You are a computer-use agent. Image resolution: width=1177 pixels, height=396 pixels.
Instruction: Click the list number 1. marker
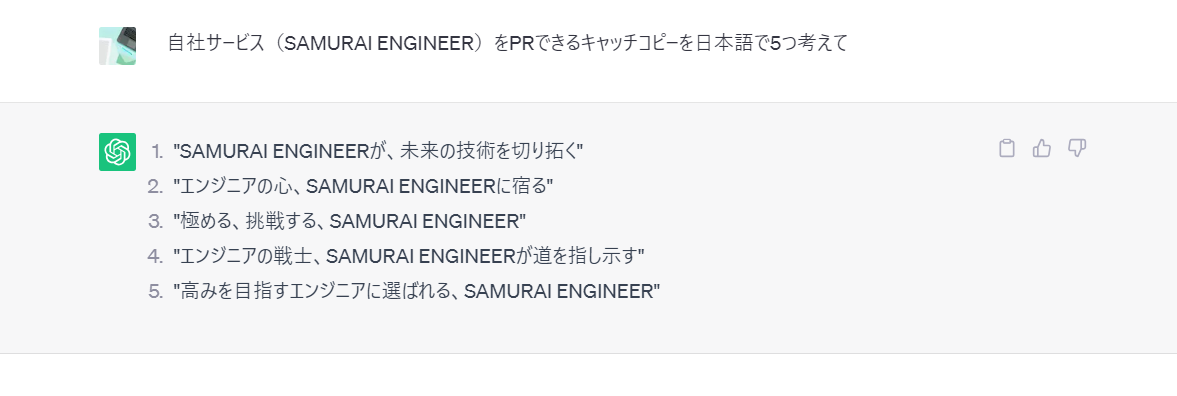[x=156, y=152]
